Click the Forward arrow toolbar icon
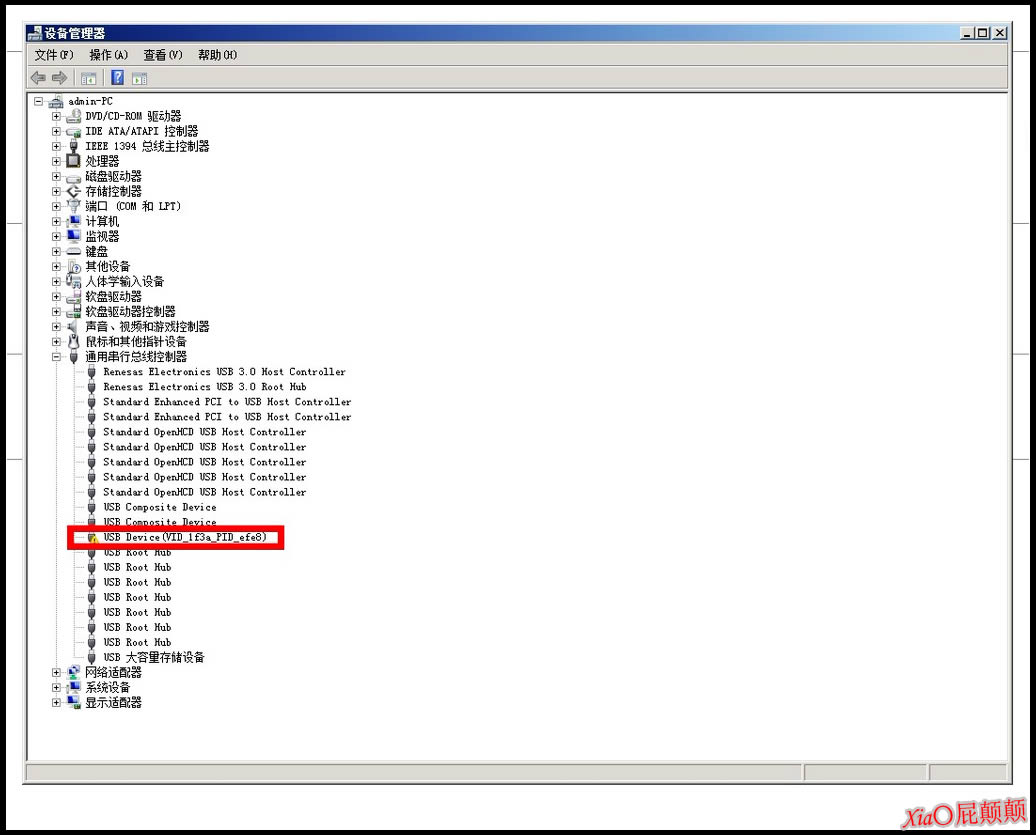 [x=59, y=78]
